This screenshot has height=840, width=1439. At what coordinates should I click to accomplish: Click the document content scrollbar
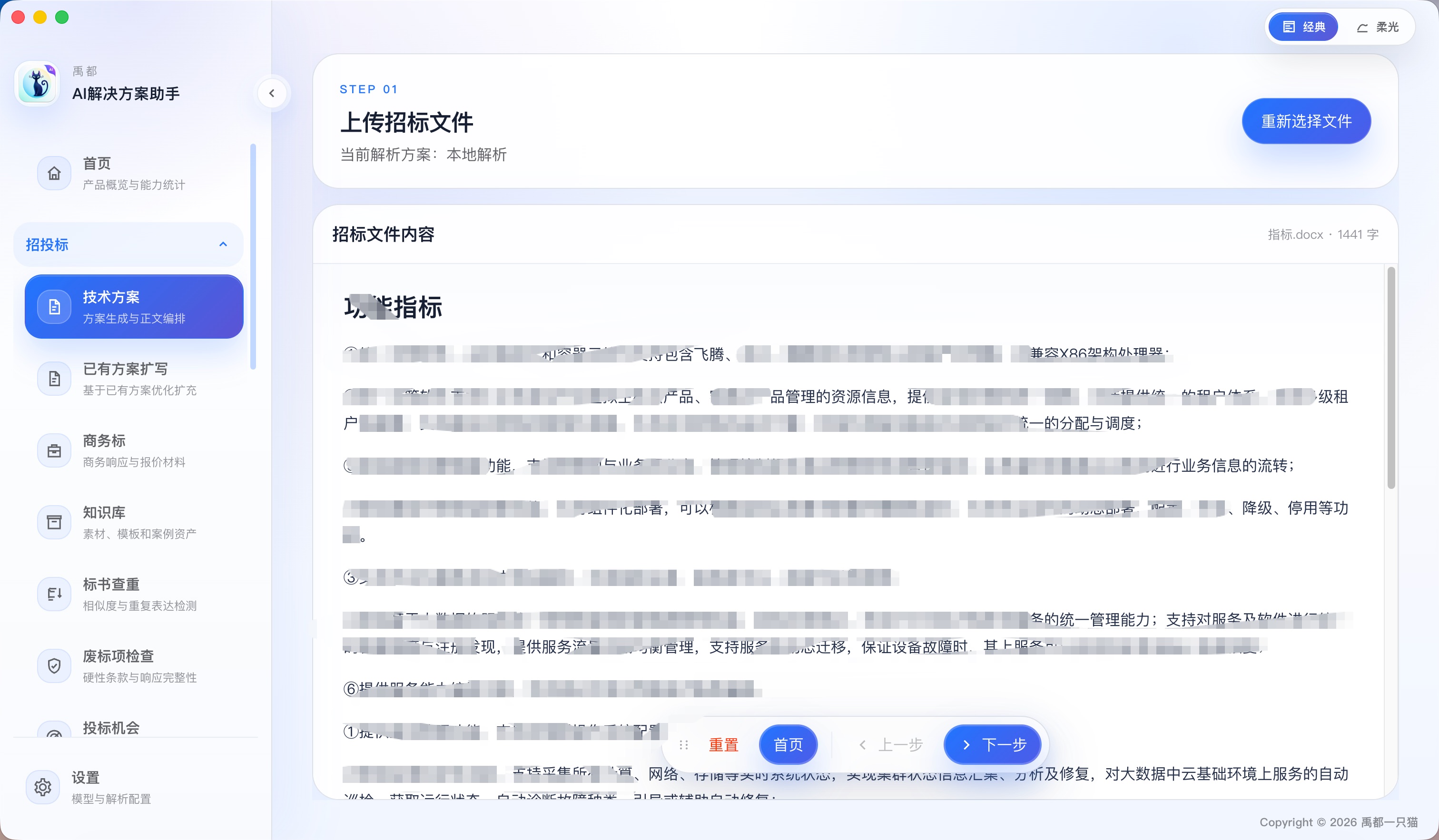[1391, 378]
